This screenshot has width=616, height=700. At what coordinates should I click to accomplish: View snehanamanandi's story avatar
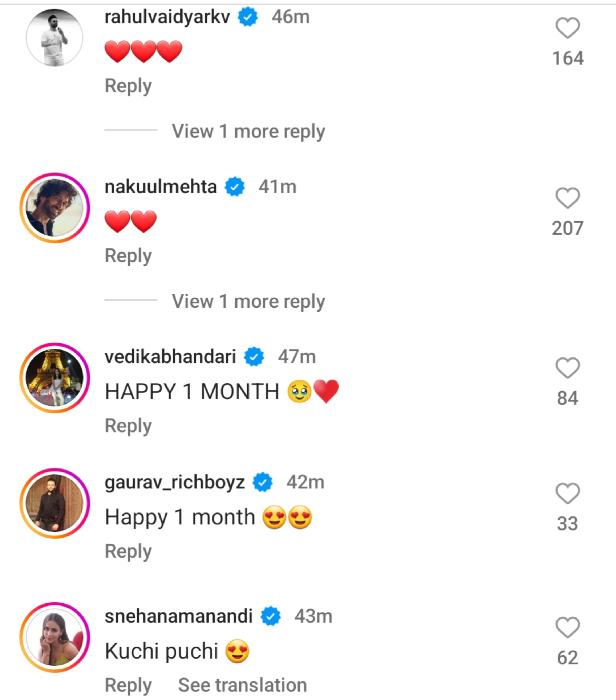(56, 638)
